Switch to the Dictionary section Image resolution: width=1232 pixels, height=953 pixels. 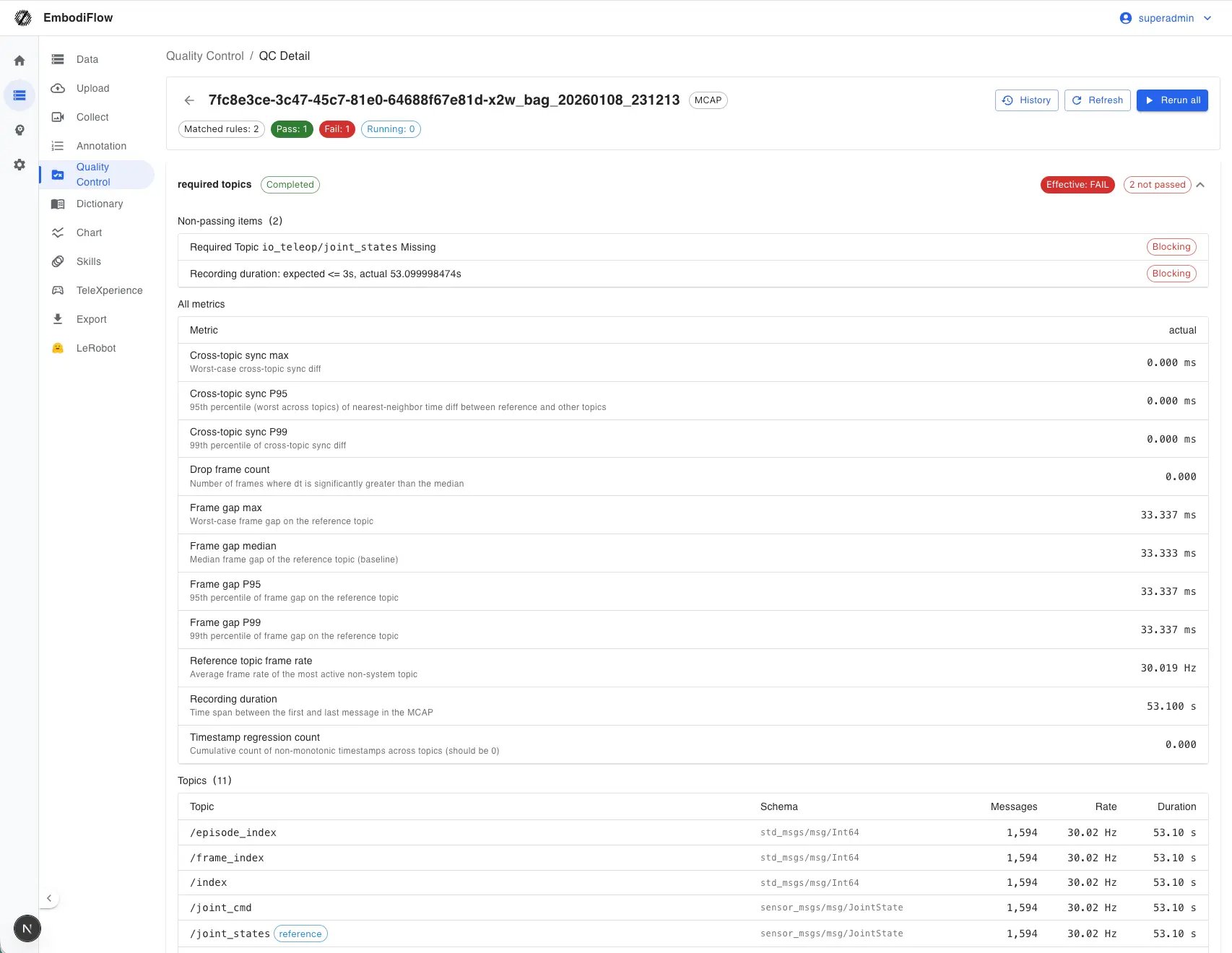[x=99, y=204]
